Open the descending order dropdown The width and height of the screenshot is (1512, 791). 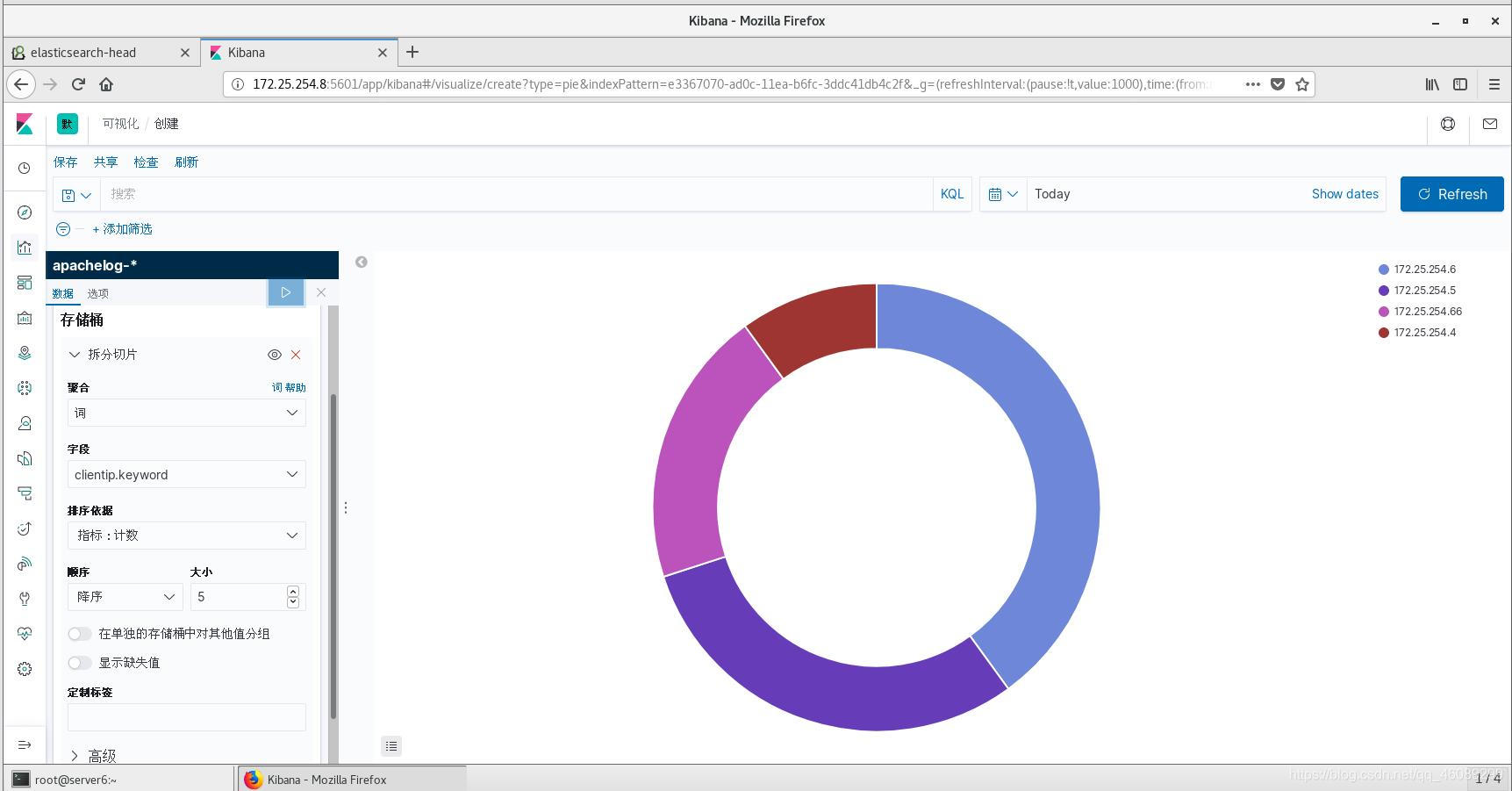coord(125,597)
